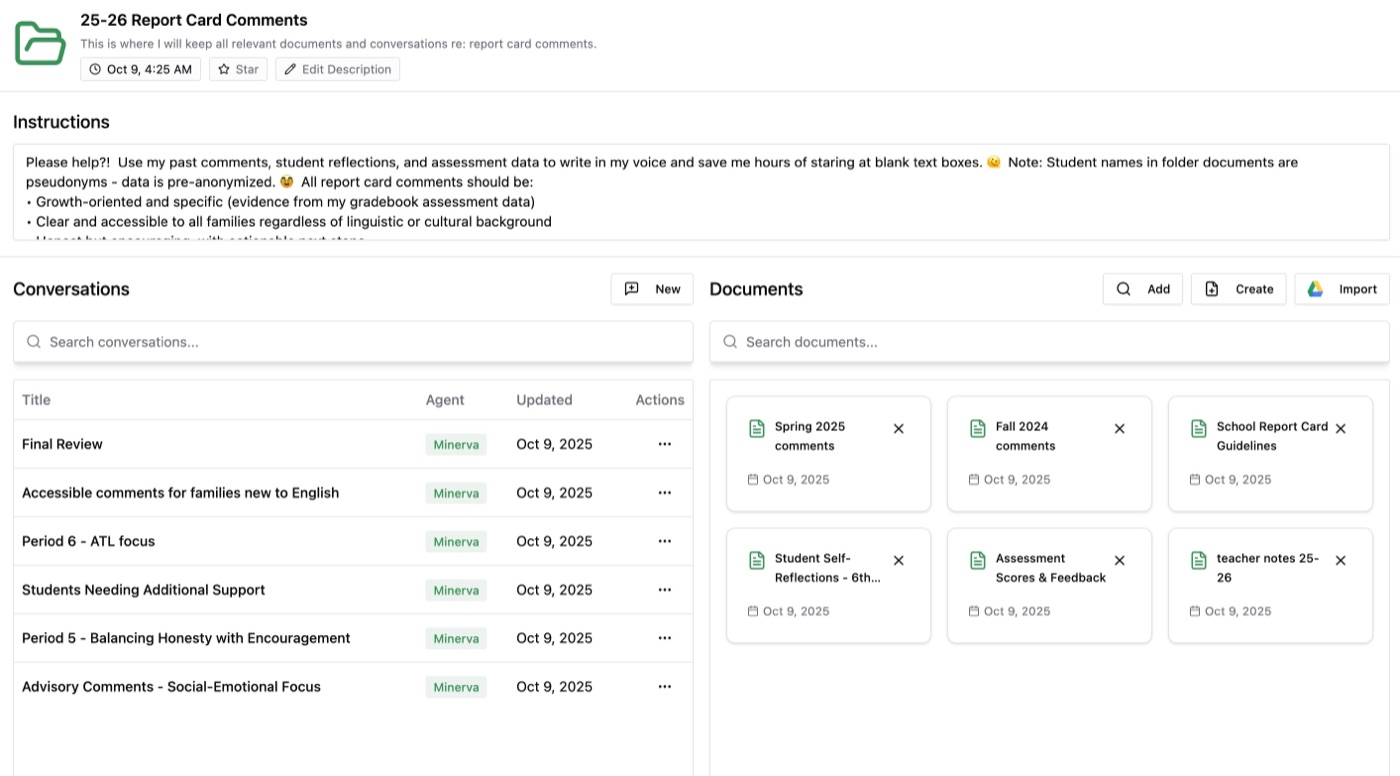The image size is (1400, 776).
Task: Open actions menu for Advisory Comments conversation
Action: pos(664,687)
